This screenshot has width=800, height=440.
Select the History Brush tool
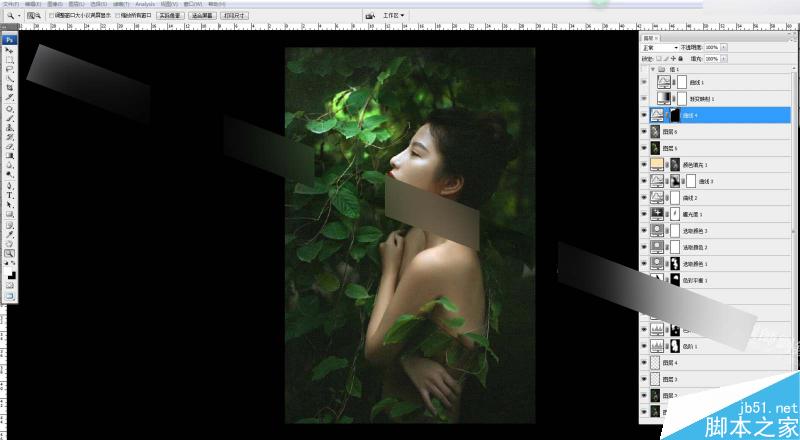pyautogui.click(x=9, y=137)
